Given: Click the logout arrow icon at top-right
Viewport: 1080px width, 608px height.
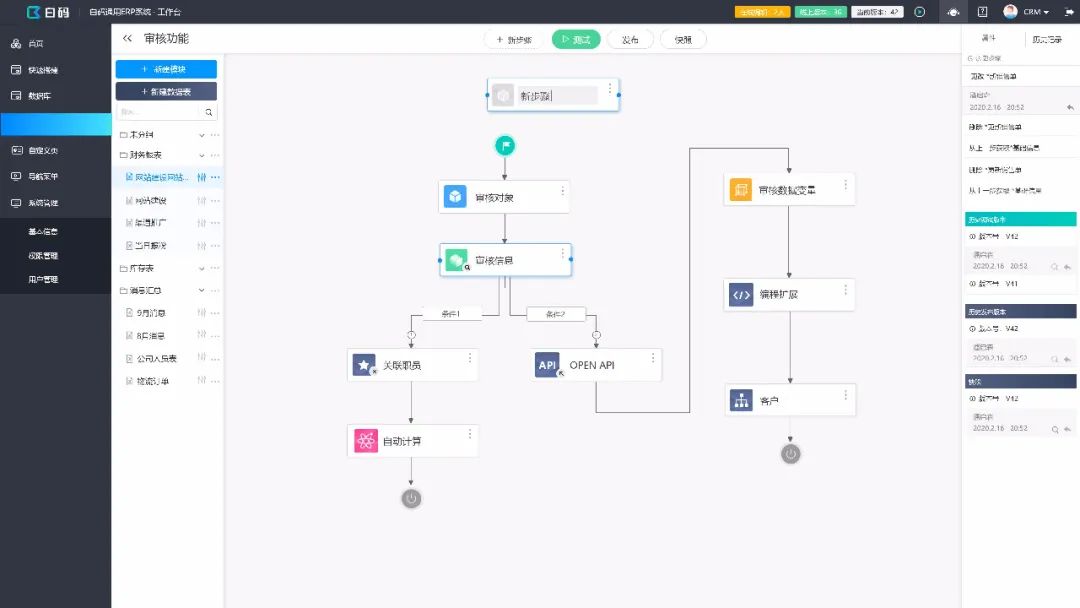Looking at the screenshot, I should pyautogui.click(x=1069, y=12).
